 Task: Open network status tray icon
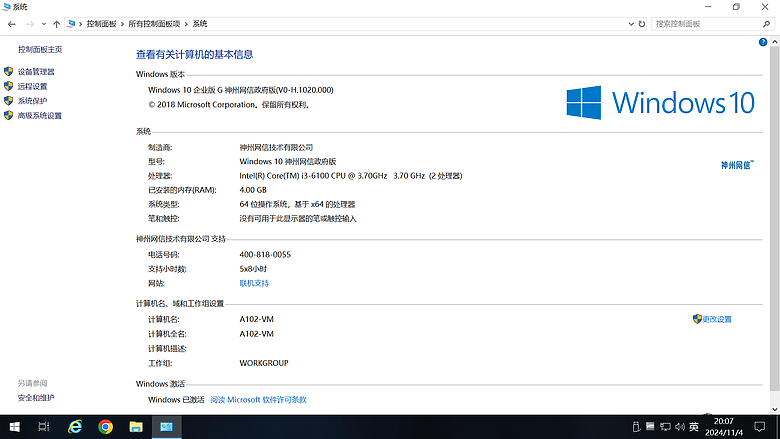click(x=665, y=427)
